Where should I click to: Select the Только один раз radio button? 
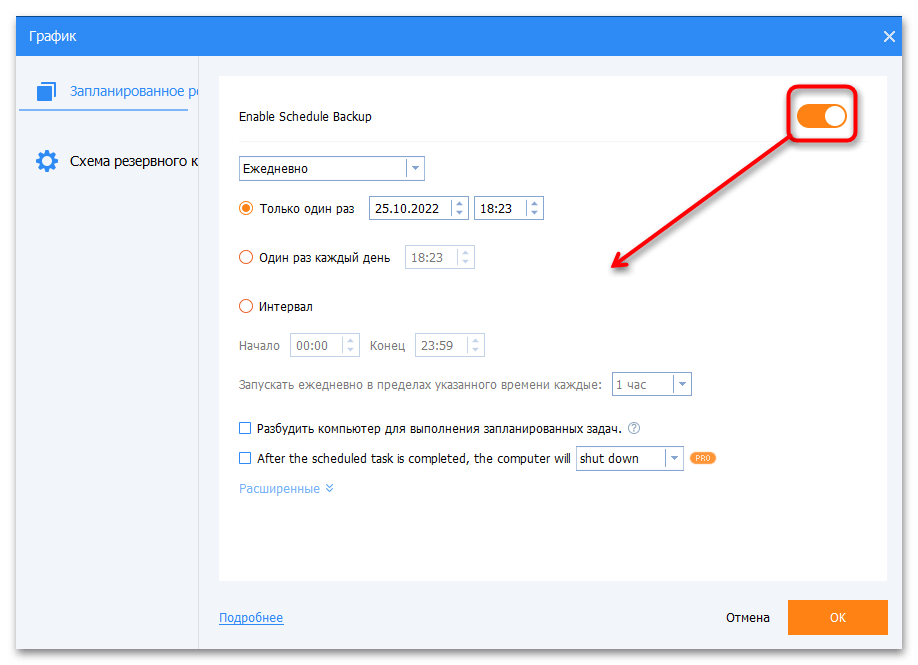click(x=246, y=208)
